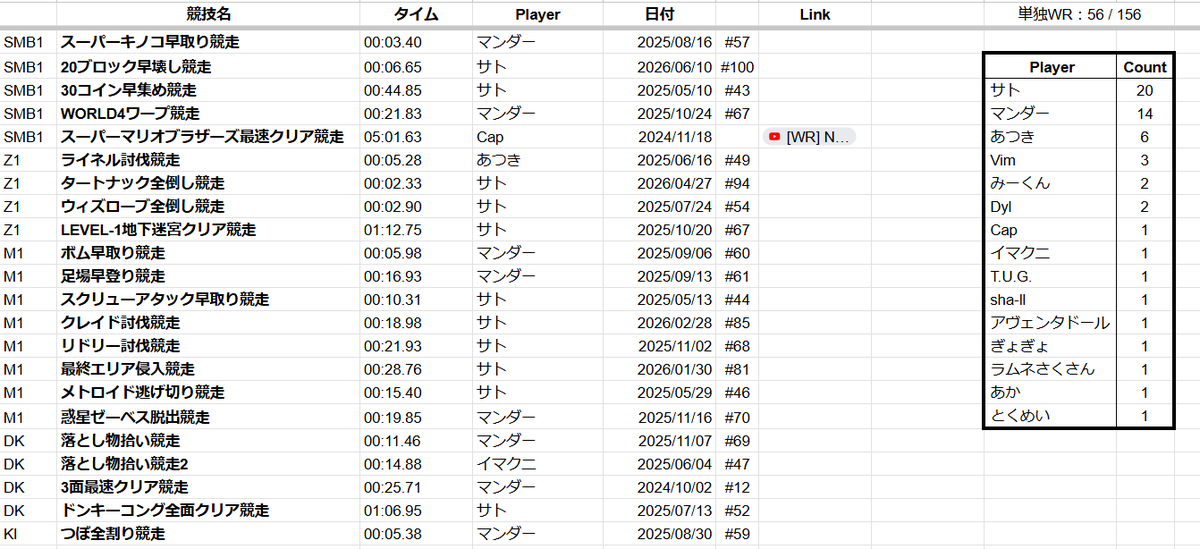Select the ドンキーコング全面クリア競走 cell
The height and width of the screenshot is (549, 1200).
209,510
